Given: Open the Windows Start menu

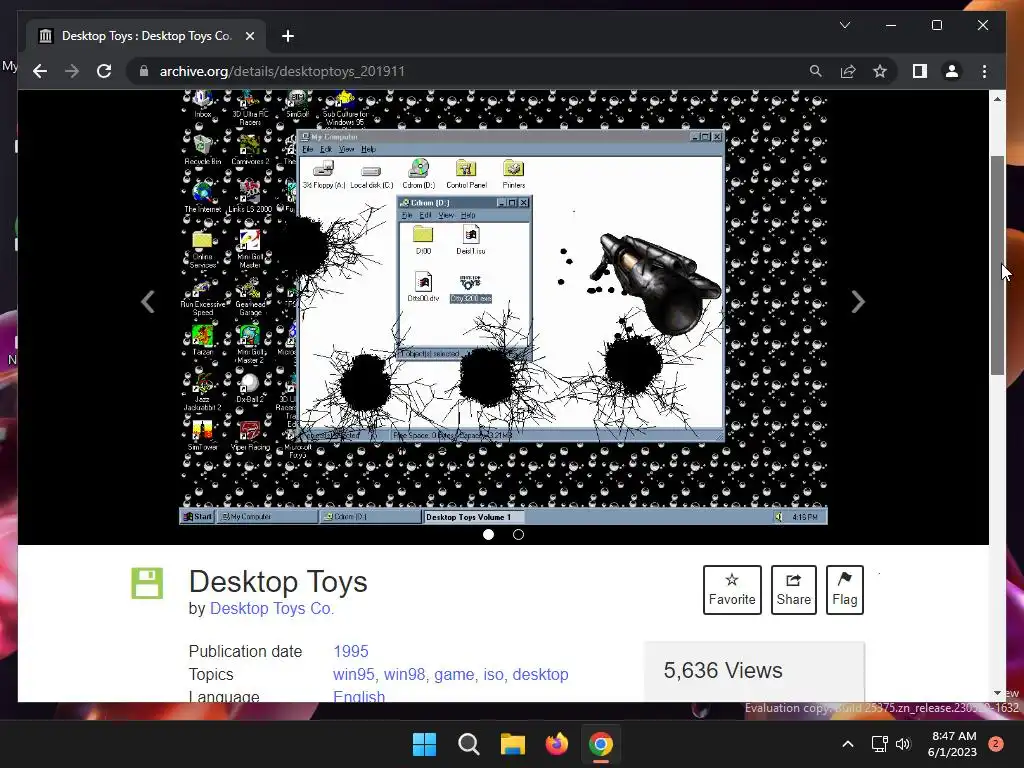Looking at the screenshot, I should pos(424,744).
